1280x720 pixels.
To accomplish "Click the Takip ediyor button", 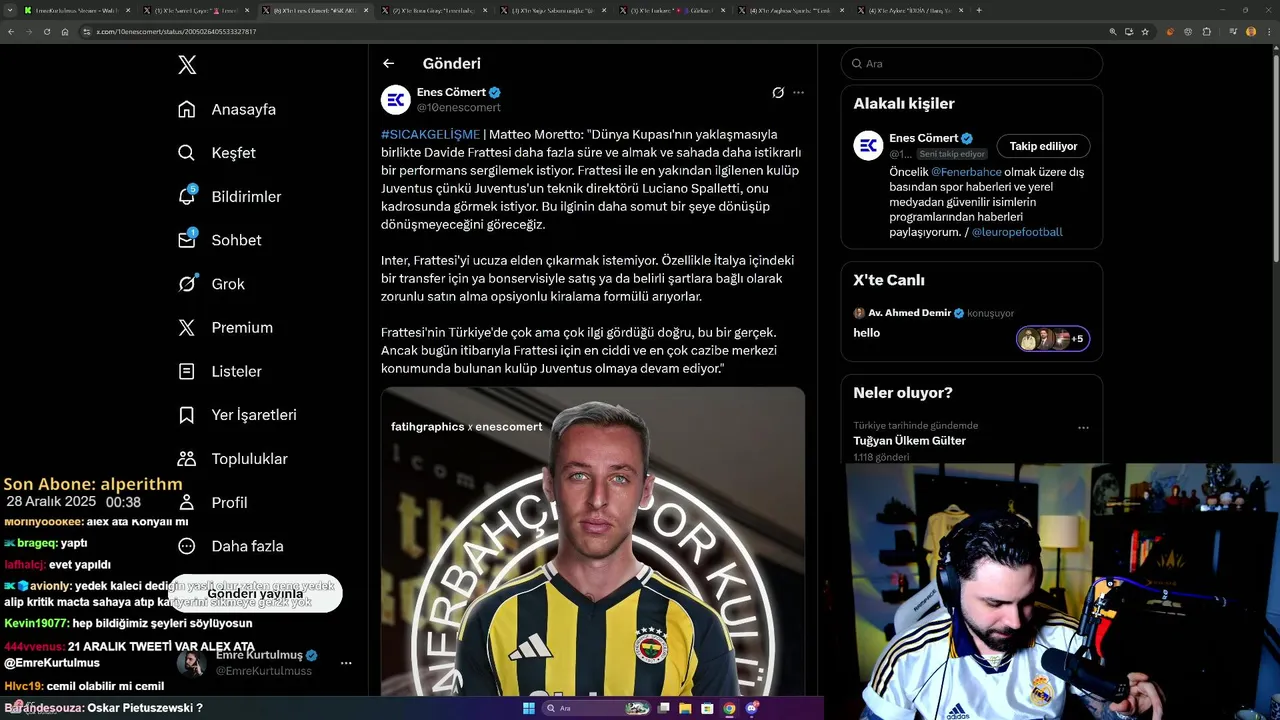I will [x=1043, y=146].
